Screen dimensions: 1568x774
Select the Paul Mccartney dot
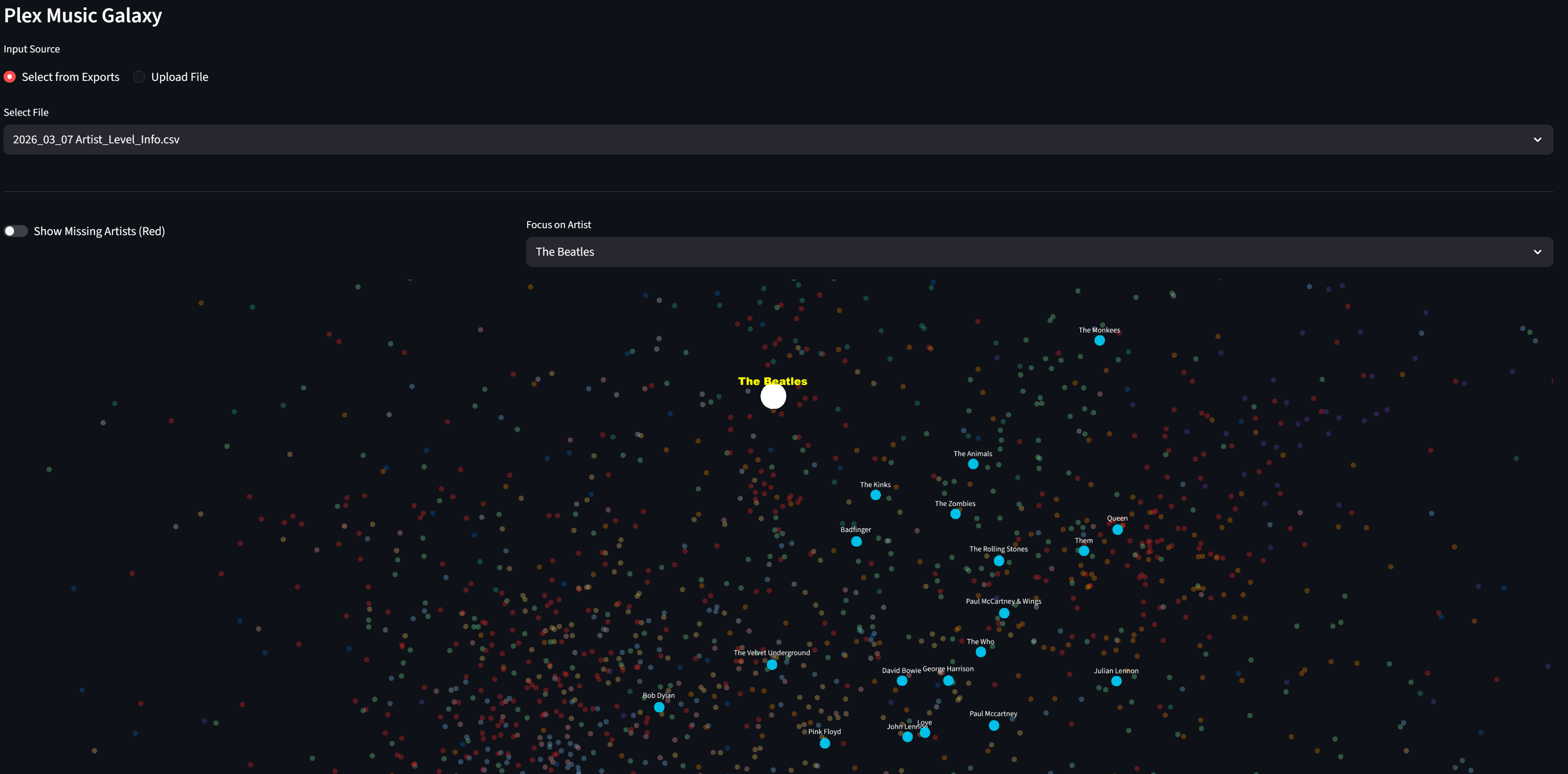coord(994,725)
